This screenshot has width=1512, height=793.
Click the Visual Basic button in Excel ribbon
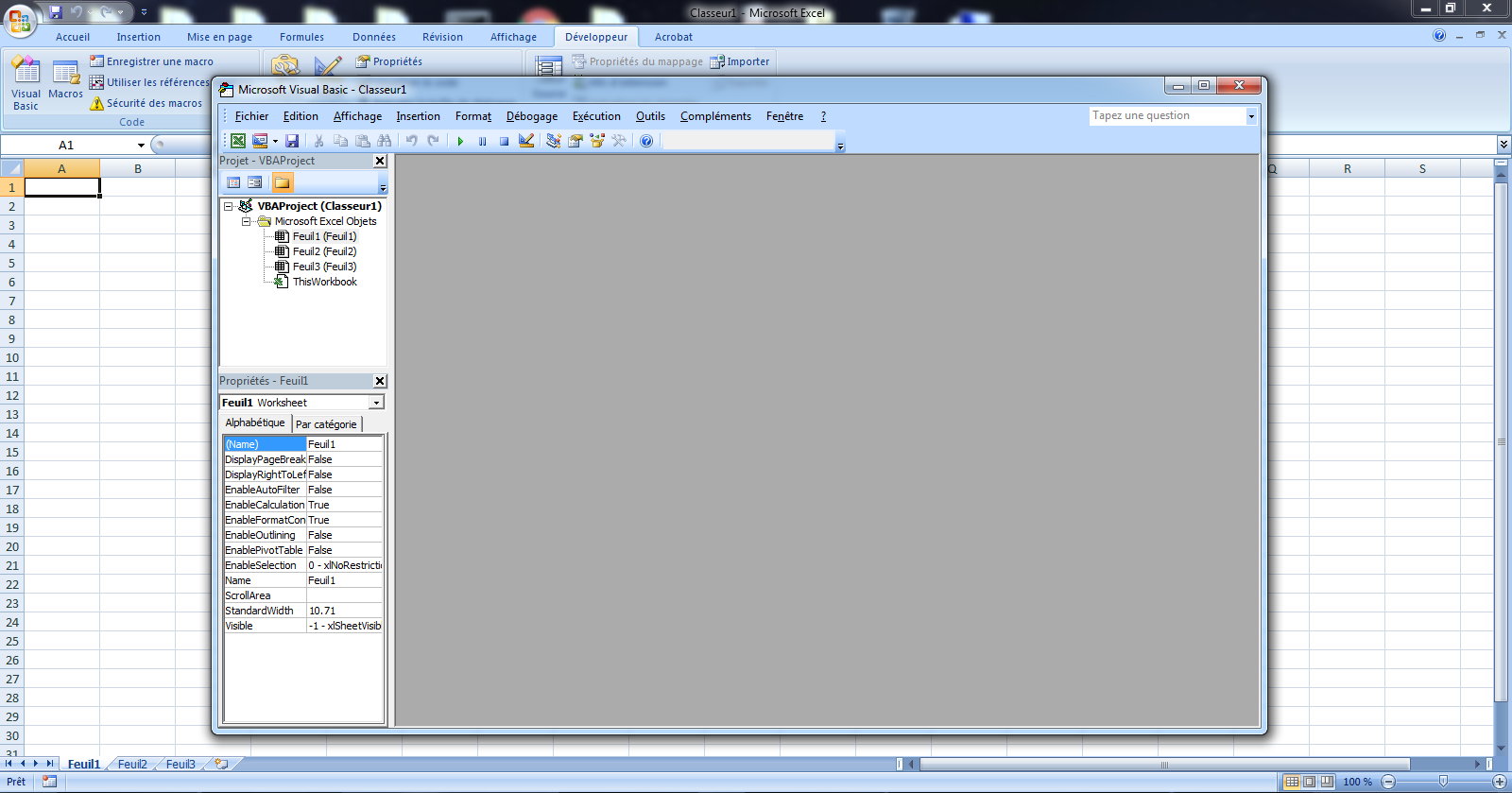(x=26, y=84)
